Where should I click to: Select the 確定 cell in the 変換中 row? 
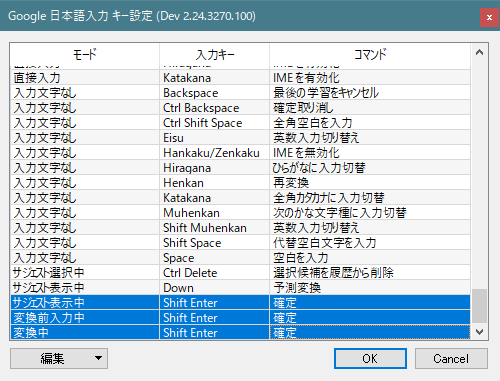click(370, 333)
